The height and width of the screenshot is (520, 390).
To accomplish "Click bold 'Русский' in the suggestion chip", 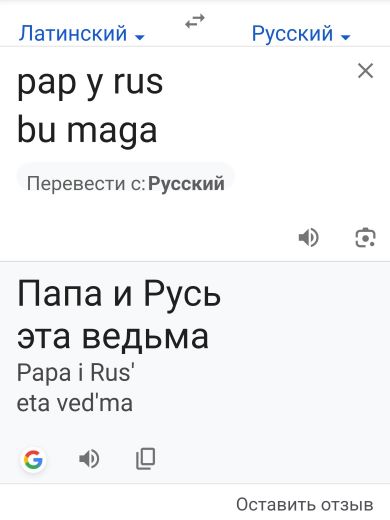I will click(186, 183).
